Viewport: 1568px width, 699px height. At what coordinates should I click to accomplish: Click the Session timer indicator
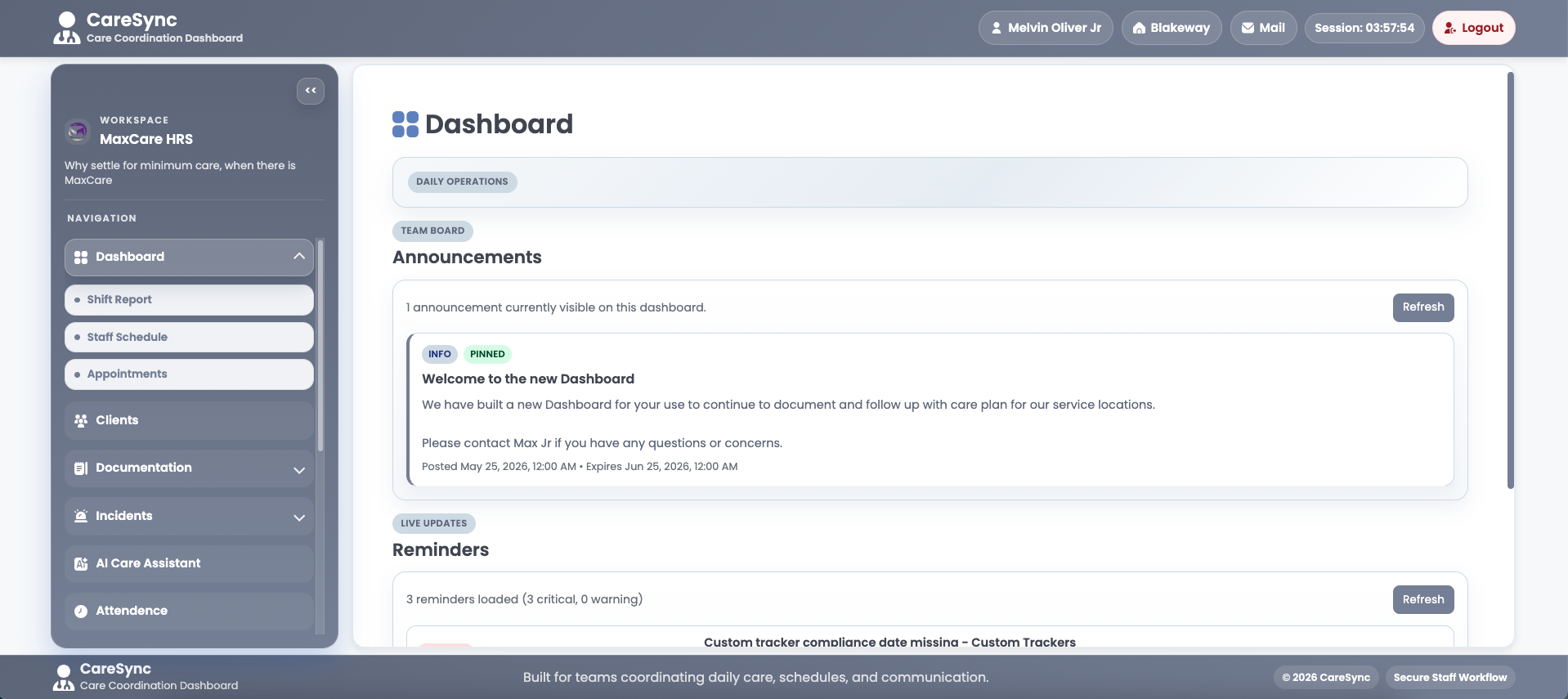[x=1364, y=28]
